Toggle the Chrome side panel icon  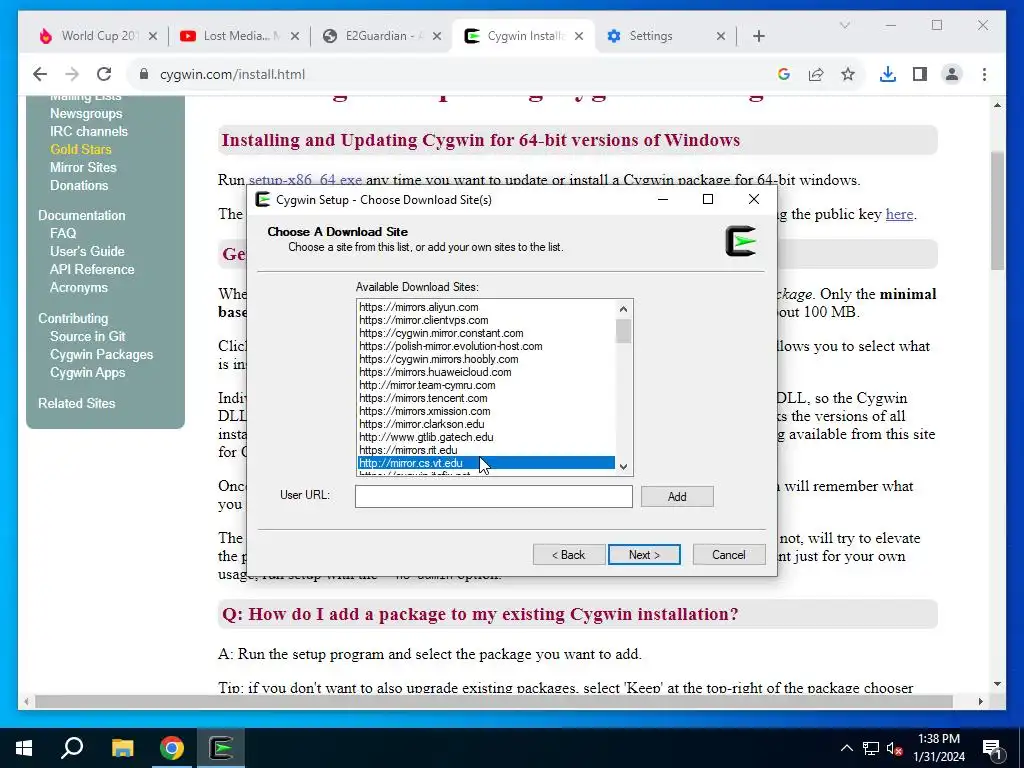pos(920,74)
